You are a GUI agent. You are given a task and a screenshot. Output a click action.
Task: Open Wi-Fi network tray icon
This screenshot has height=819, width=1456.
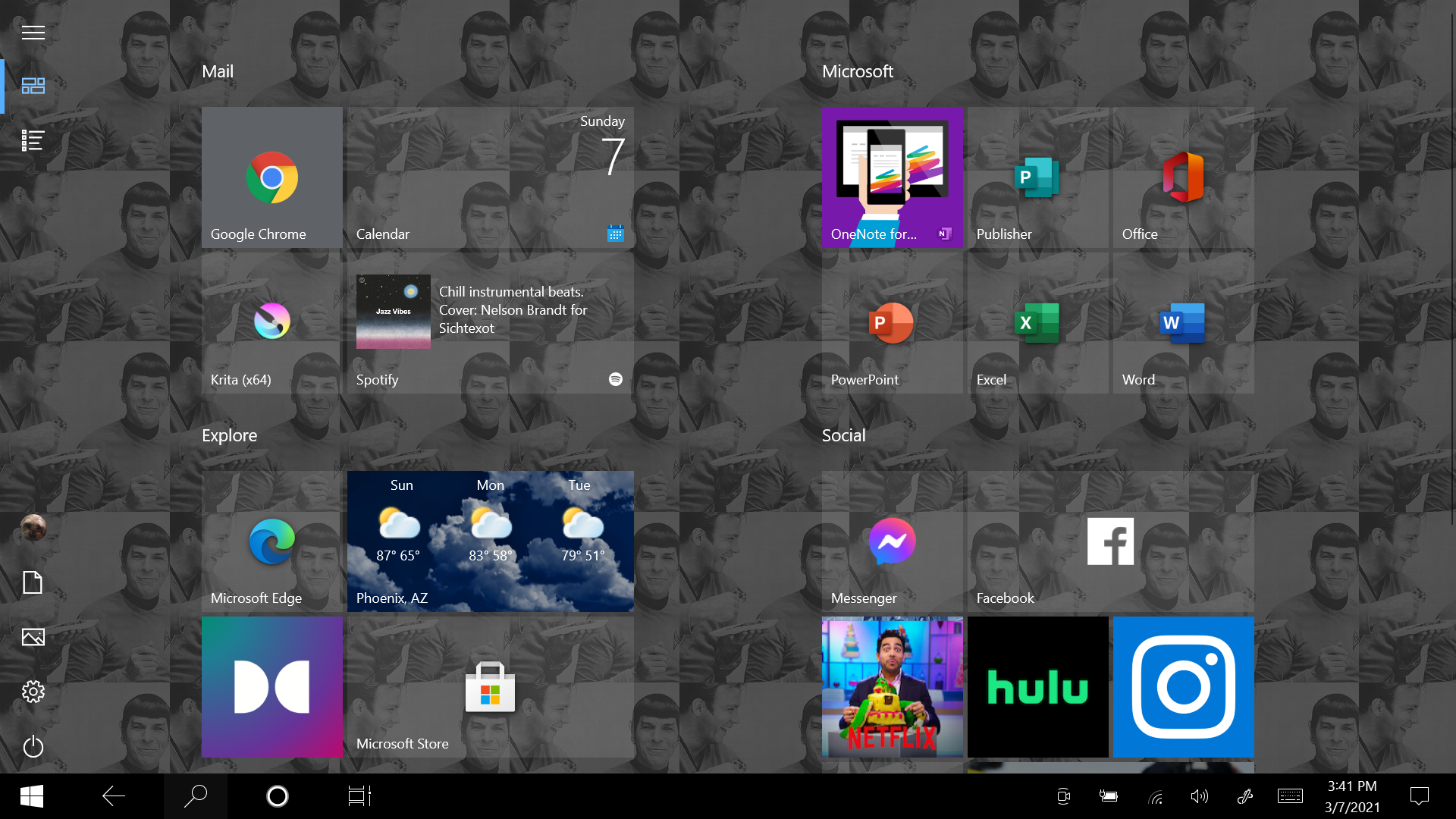pos(1155,796)
